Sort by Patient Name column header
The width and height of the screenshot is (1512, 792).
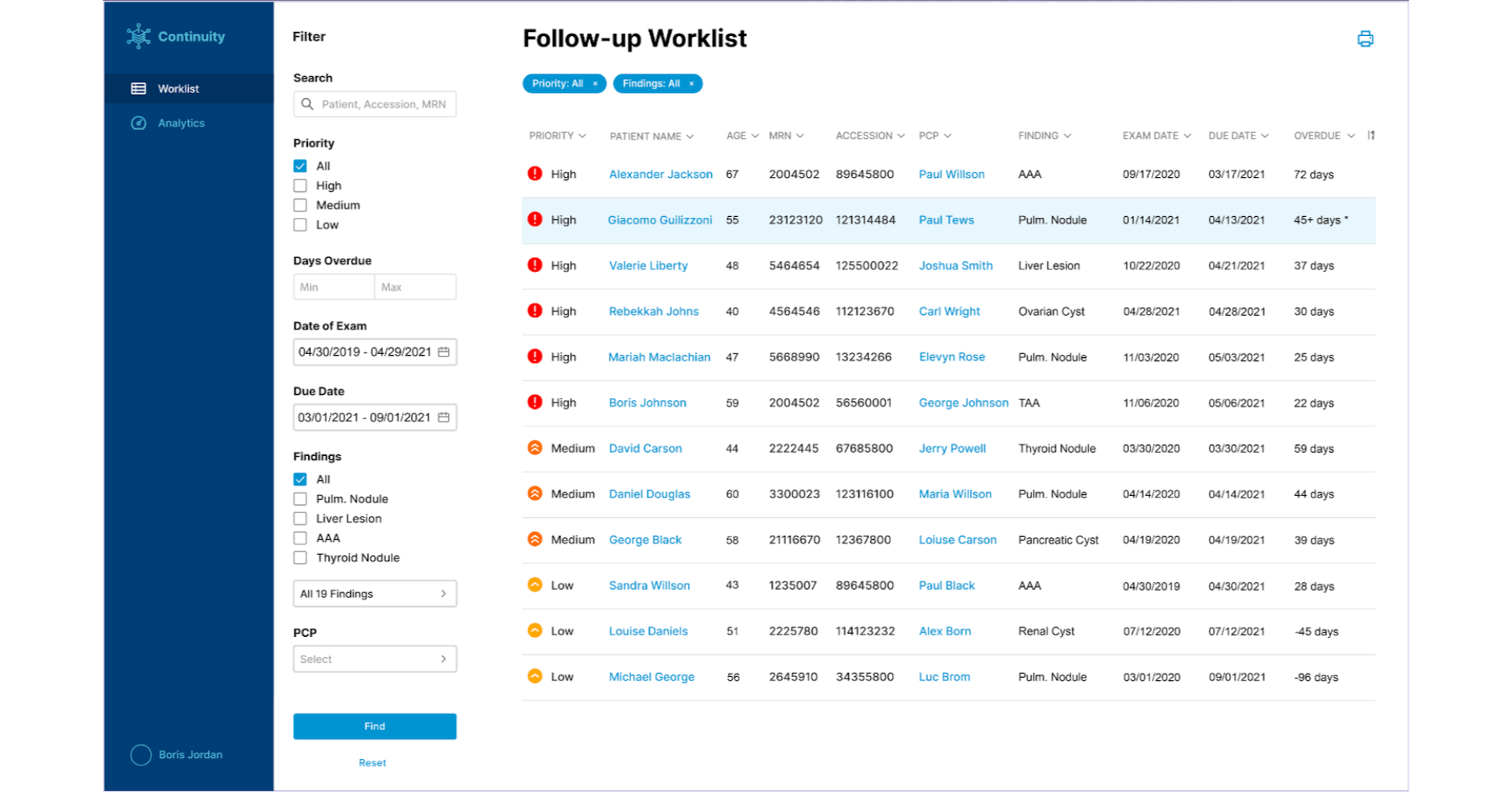pyautogui.click(x=651, y=136)
